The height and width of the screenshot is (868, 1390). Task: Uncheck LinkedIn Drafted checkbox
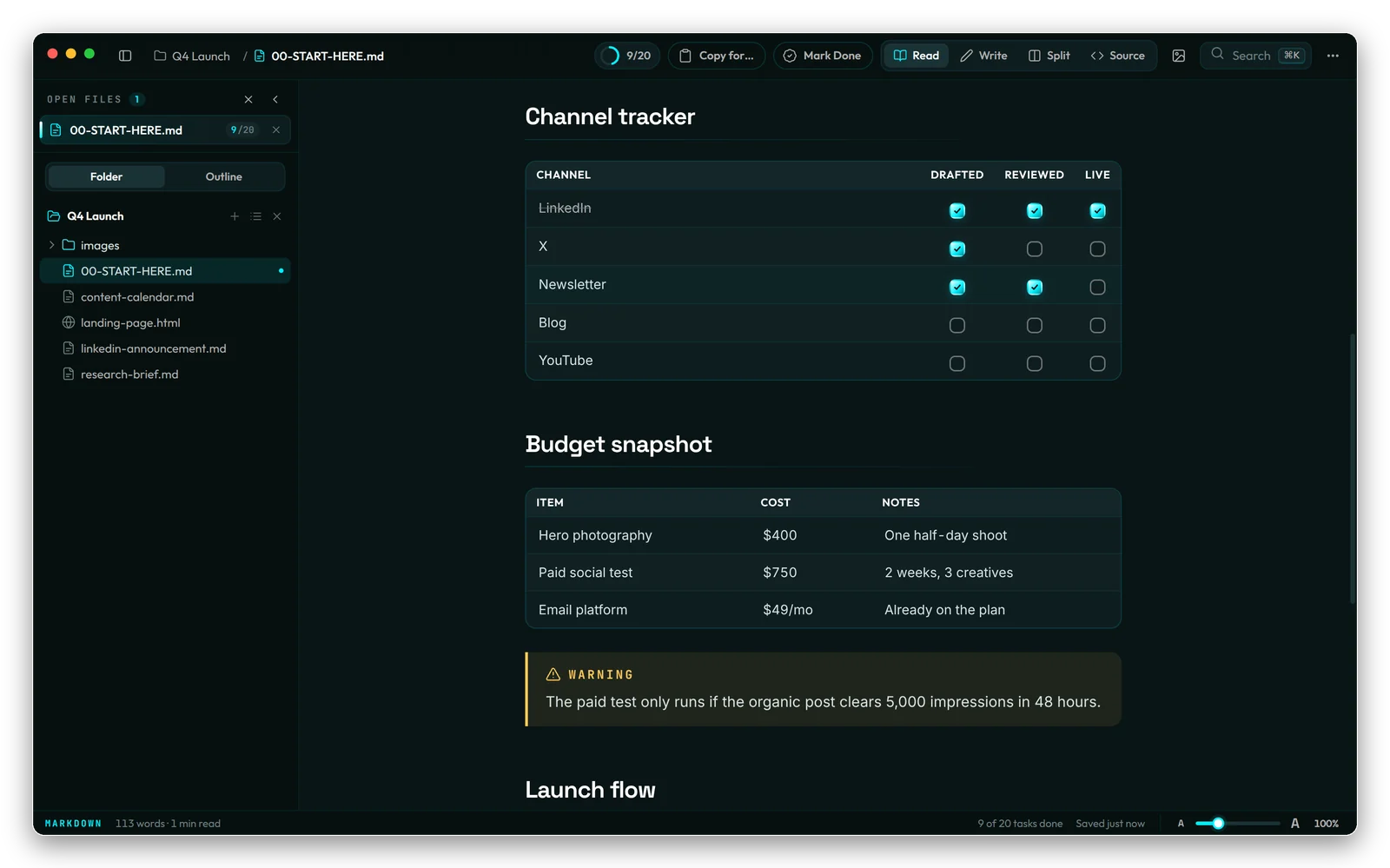point(957,211)
